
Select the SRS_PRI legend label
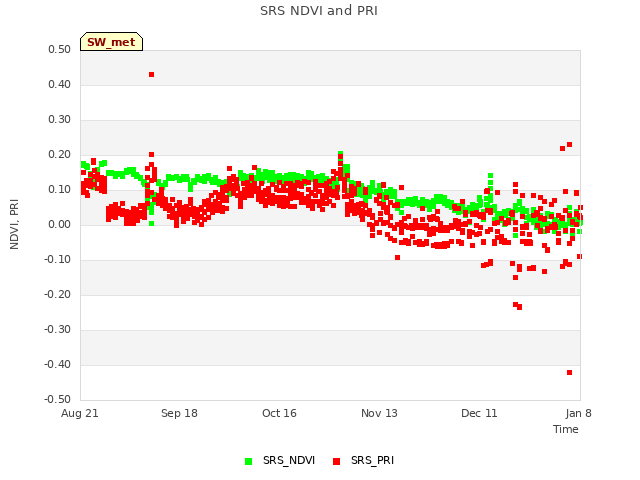372,460
